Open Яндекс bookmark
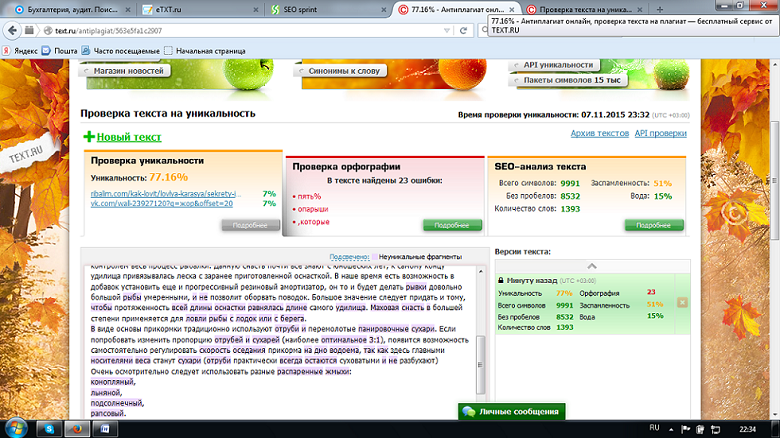 pos(20,51)
